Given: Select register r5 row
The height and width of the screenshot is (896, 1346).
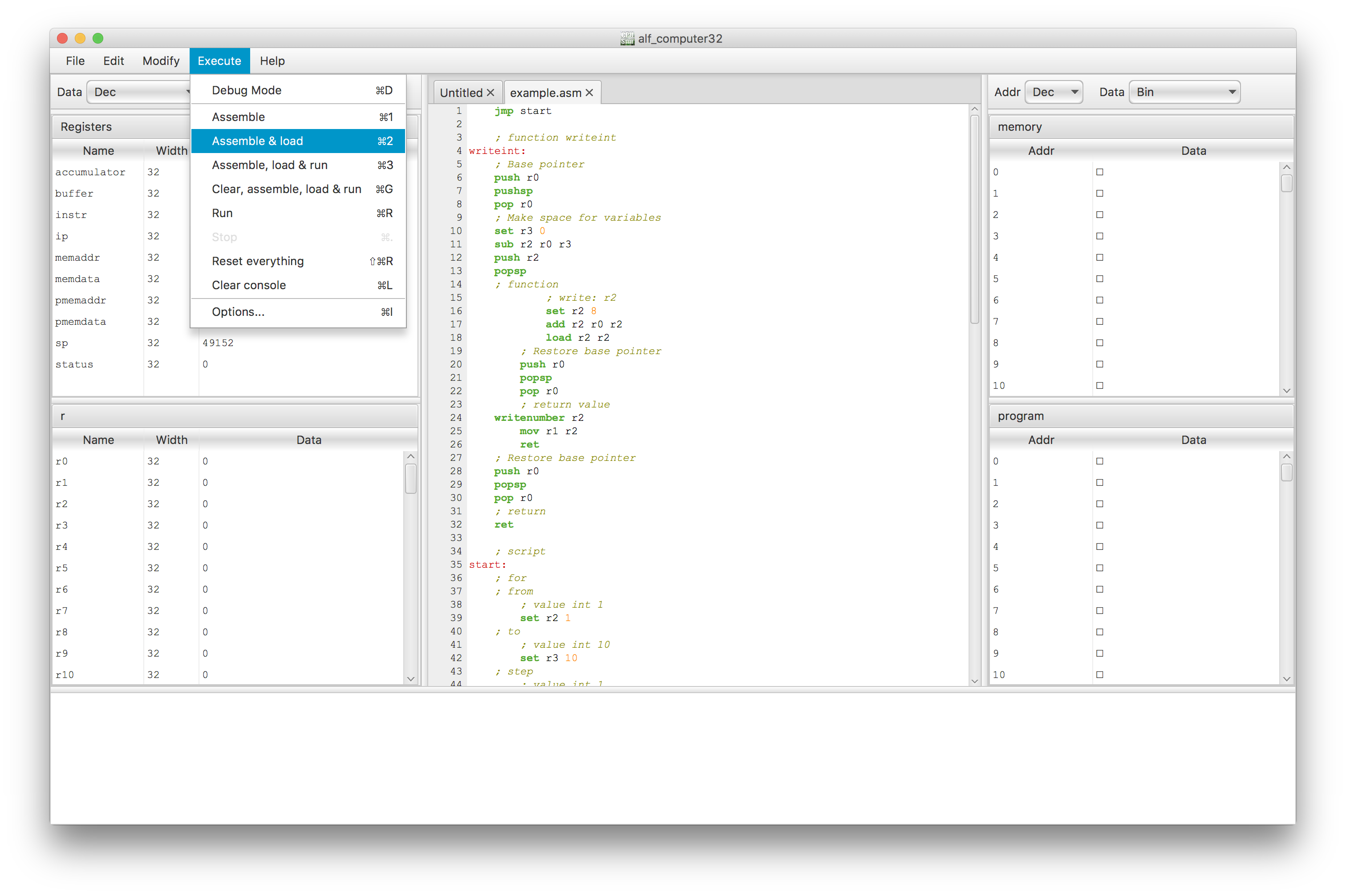Looking at the screenshot, I should click(x=228, y=568).
